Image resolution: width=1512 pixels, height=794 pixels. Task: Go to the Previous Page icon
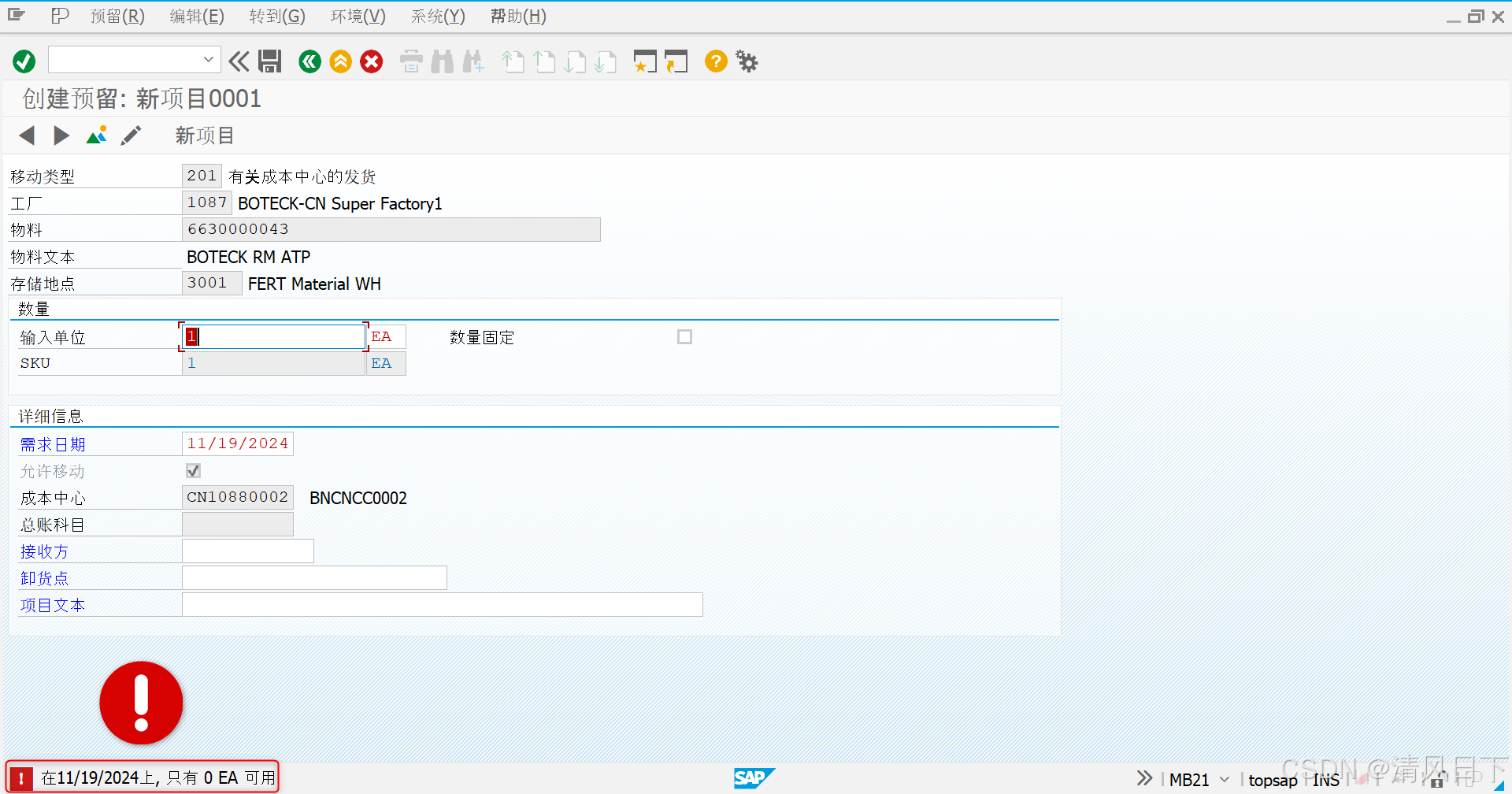[544, 61]
